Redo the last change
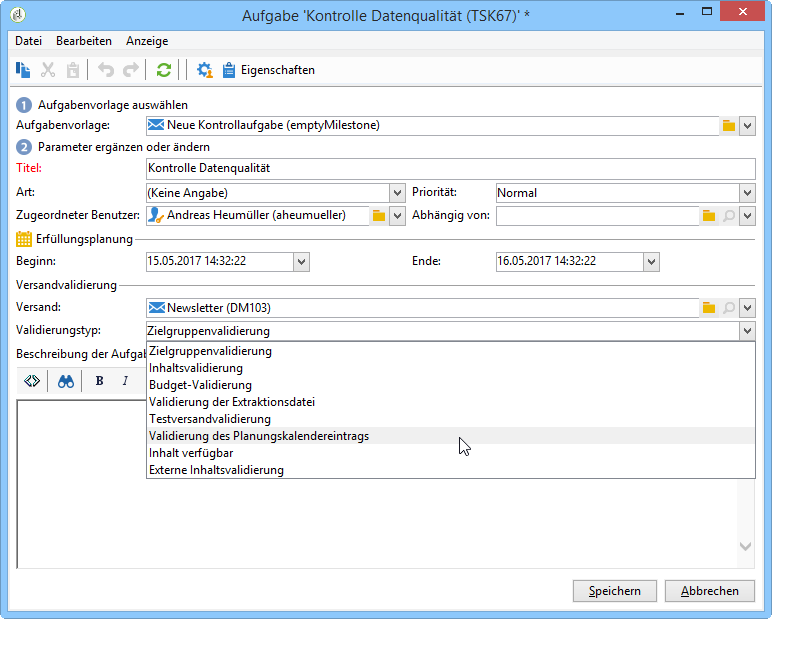The image size is (804, 651). [x=131, y=70]
